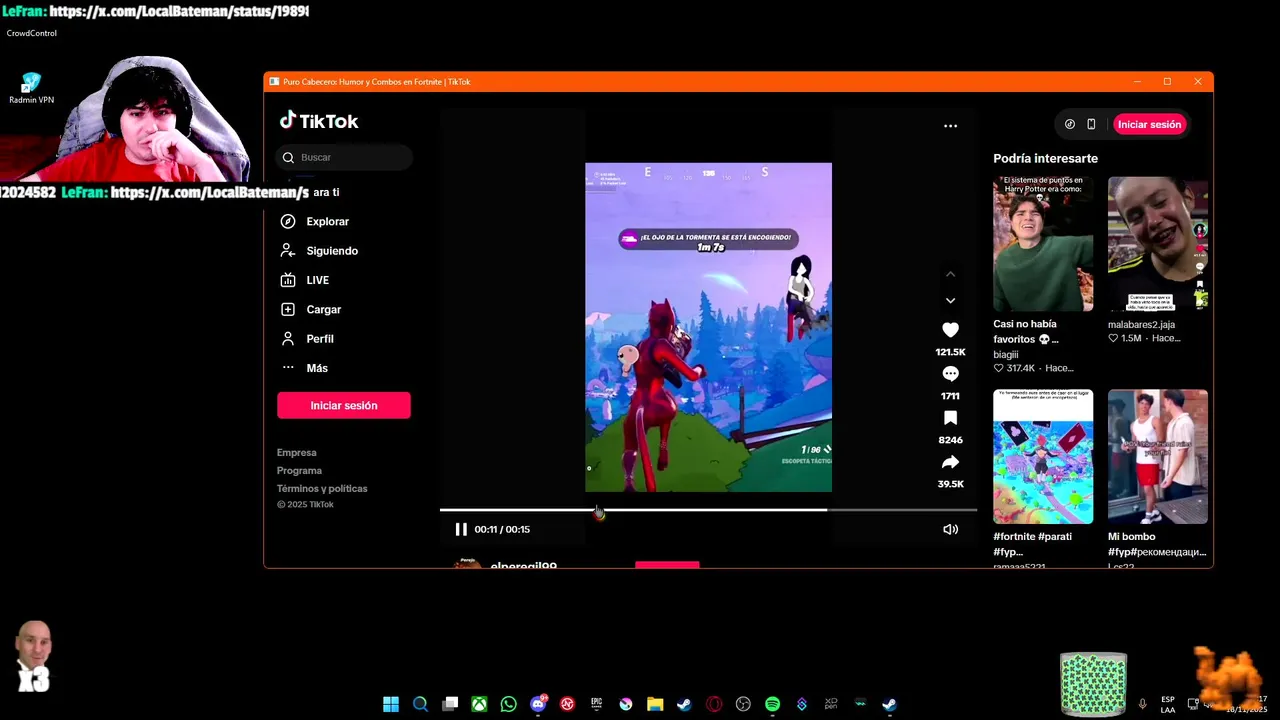
Task: Click the phone app icon in header
Action: click(1091, 125)
